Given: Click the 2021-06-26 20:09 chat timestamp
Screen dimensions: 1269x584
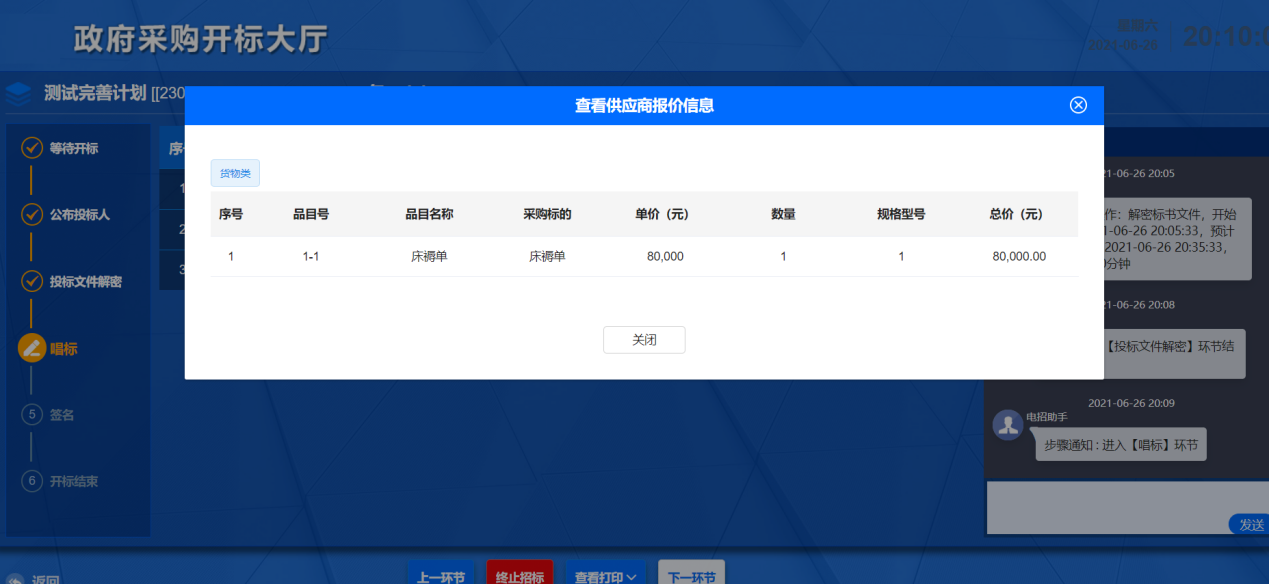Looking at the screenshot, I should (1130, 403).
